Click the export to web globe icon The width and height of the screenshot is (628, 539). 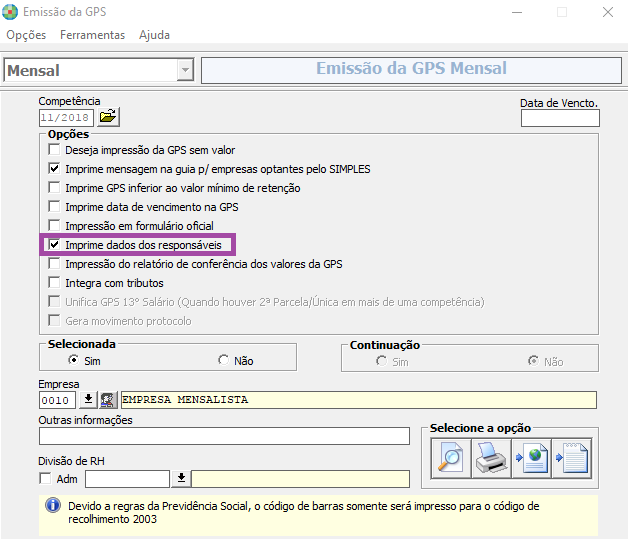pos(531,458)
